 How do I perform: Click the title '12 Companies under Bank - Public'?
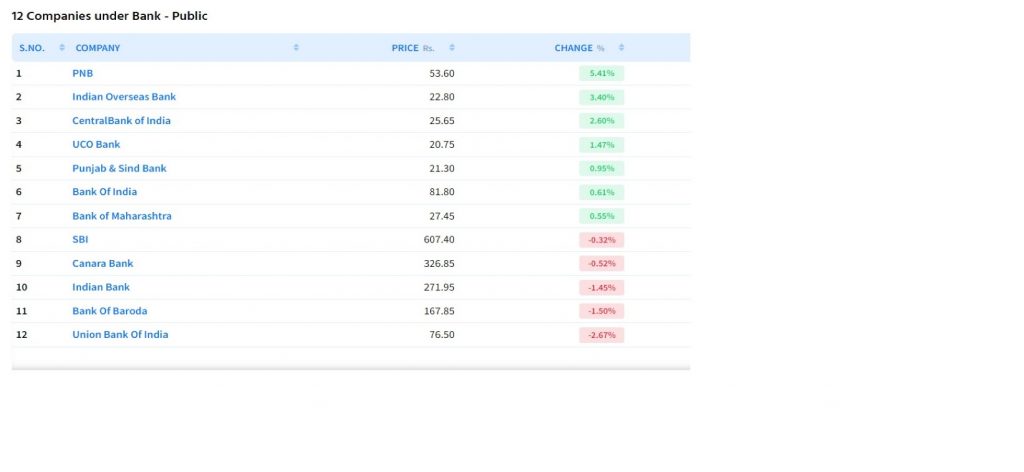[110, 16]
